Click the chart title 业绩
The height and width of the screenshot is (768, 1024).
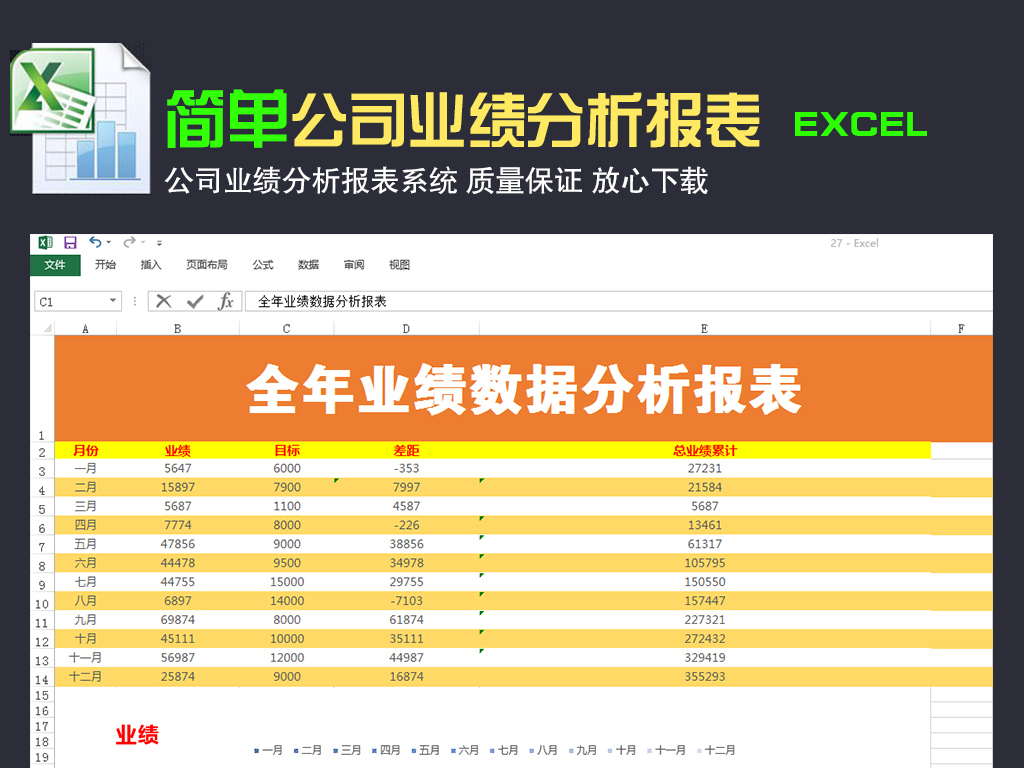point(137,735)
